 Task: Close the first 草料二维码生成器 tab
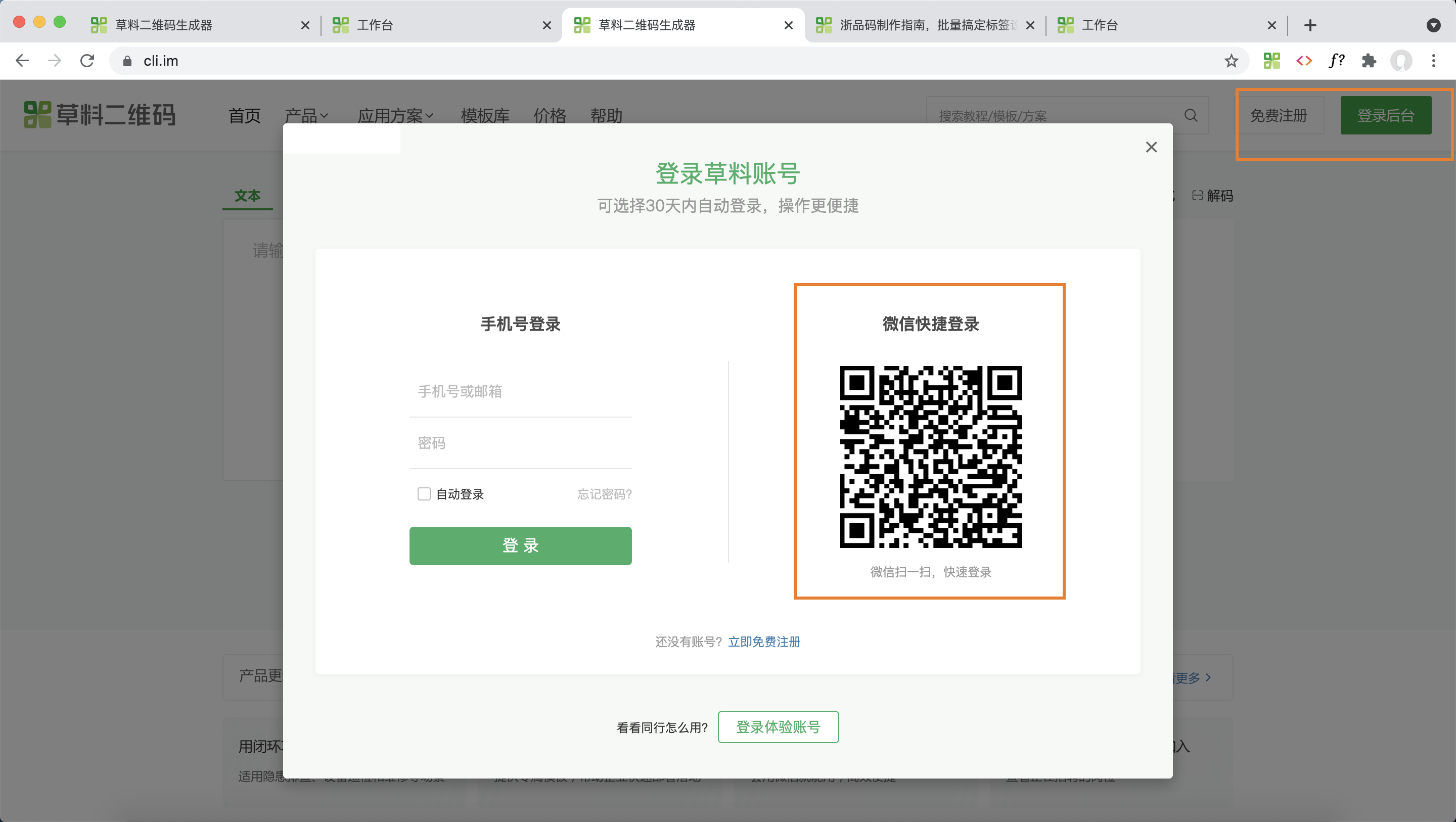pos(305,25)
